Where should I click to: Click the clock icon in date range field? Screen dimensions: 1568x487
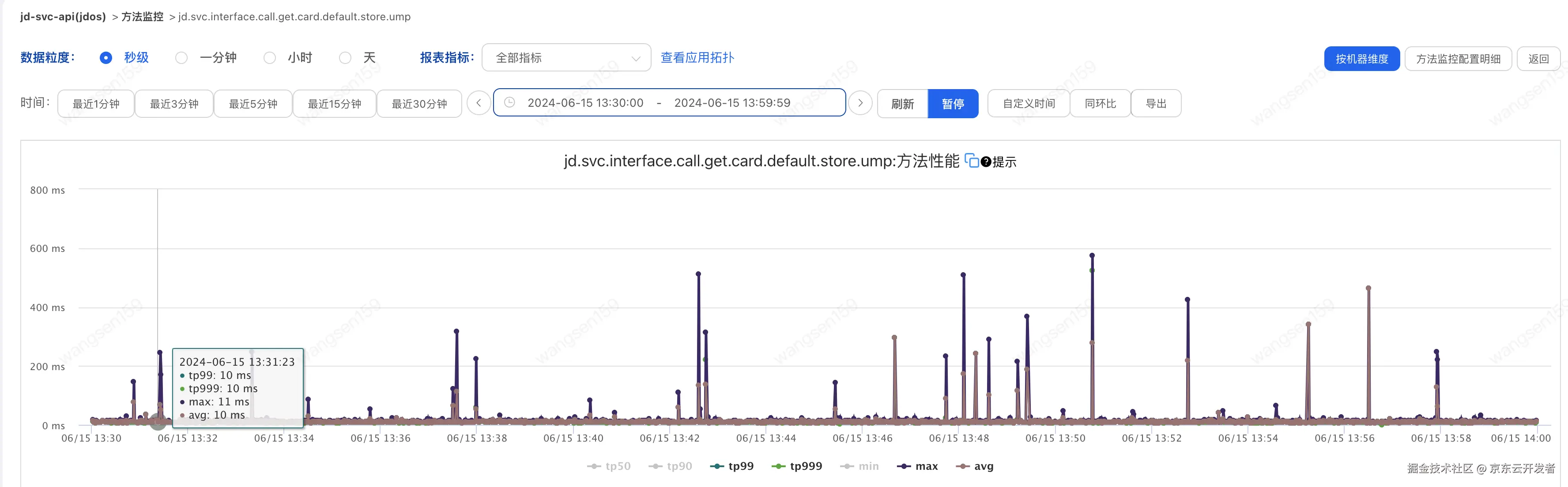pyautogui.click(x=509, y=103)
